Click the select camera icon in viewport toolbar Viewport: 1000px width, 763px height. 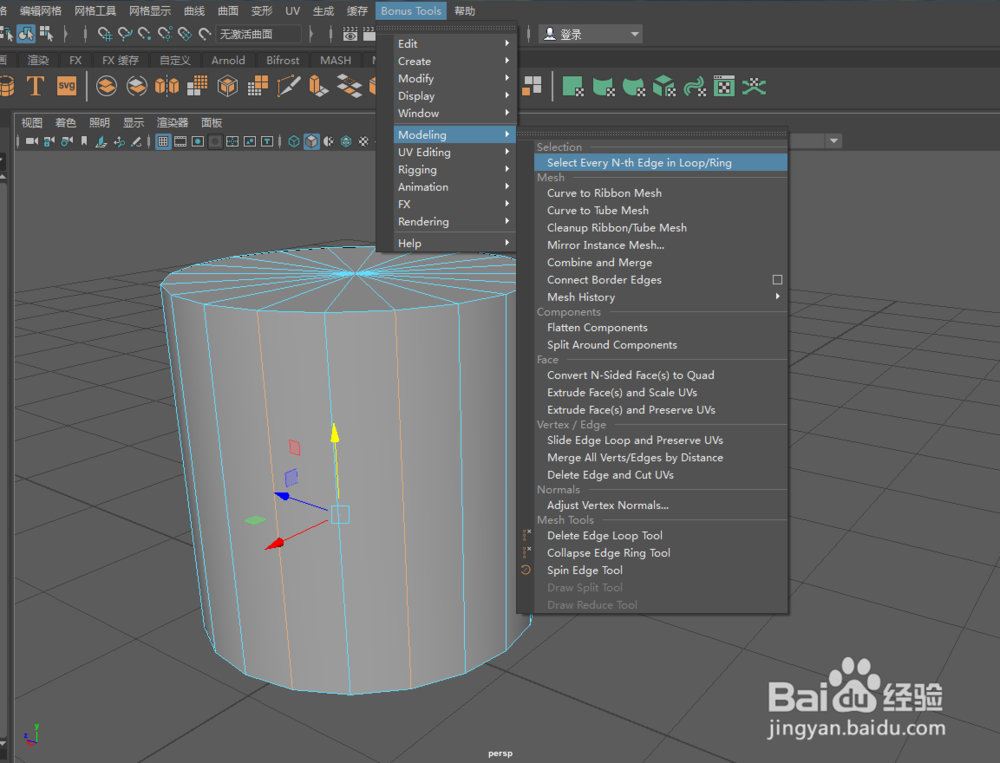(x=31, y=141)
